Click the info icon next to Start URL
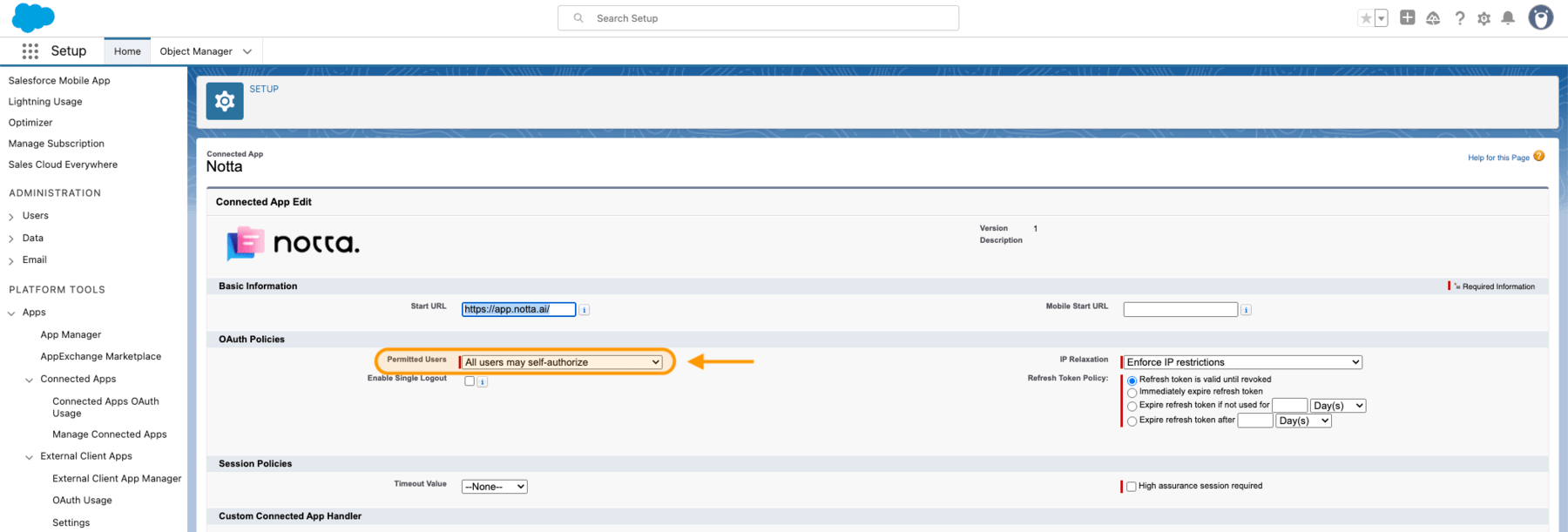The height and width of the screenshot is (532, 1568). [585, 310]
